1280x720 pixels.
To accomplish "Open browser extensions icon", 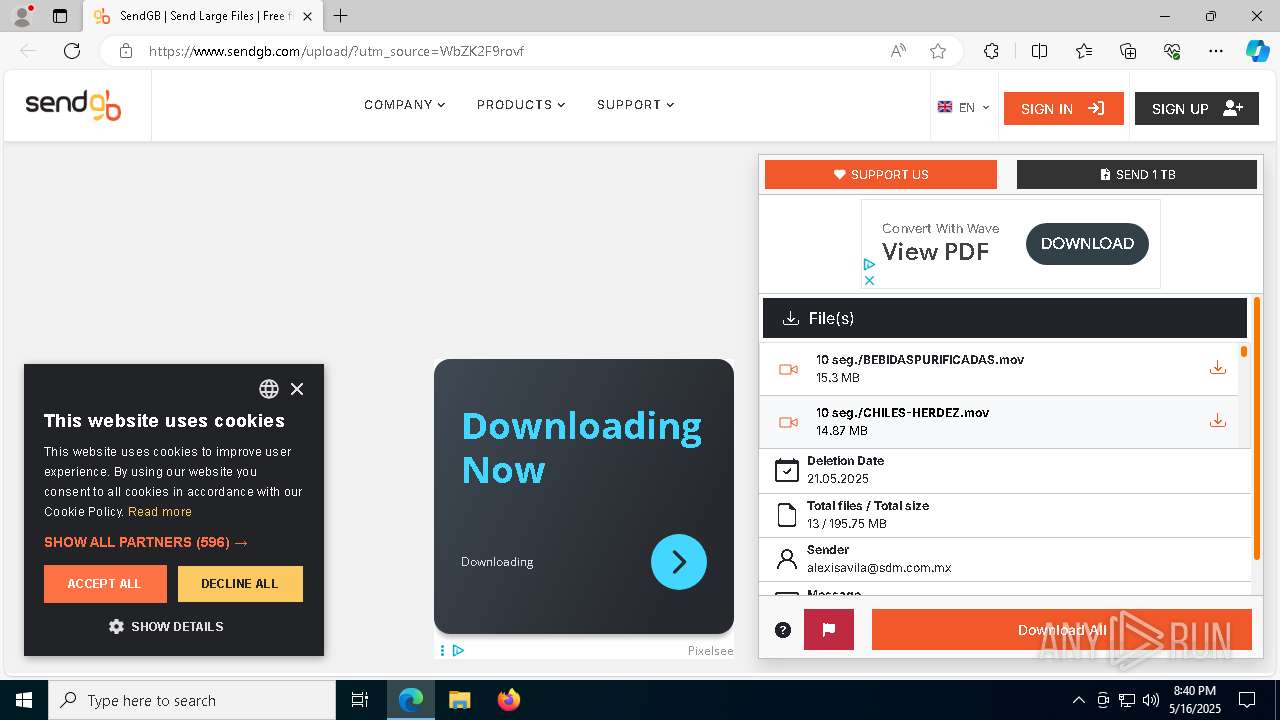I will click(x=991, y=51).
